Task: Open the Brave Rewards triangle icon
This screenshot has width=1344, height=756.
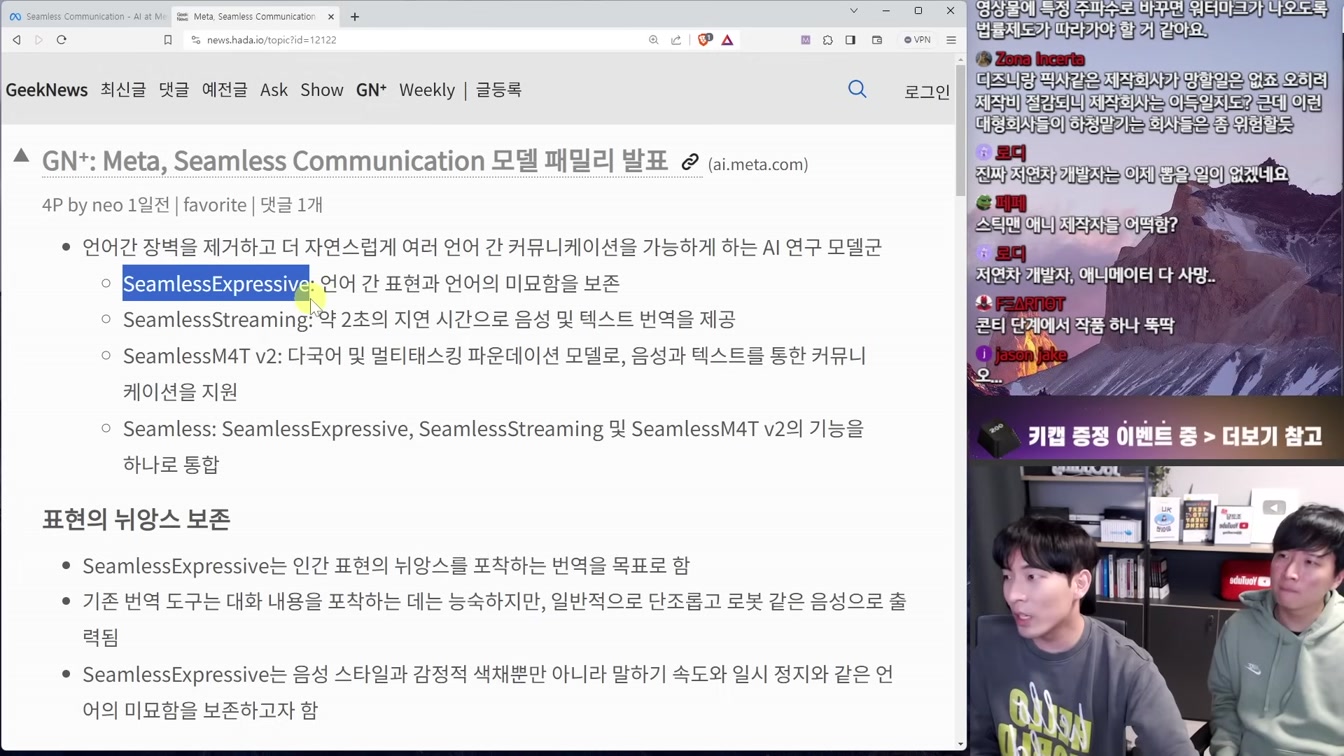Action: [x=727, y=40]
